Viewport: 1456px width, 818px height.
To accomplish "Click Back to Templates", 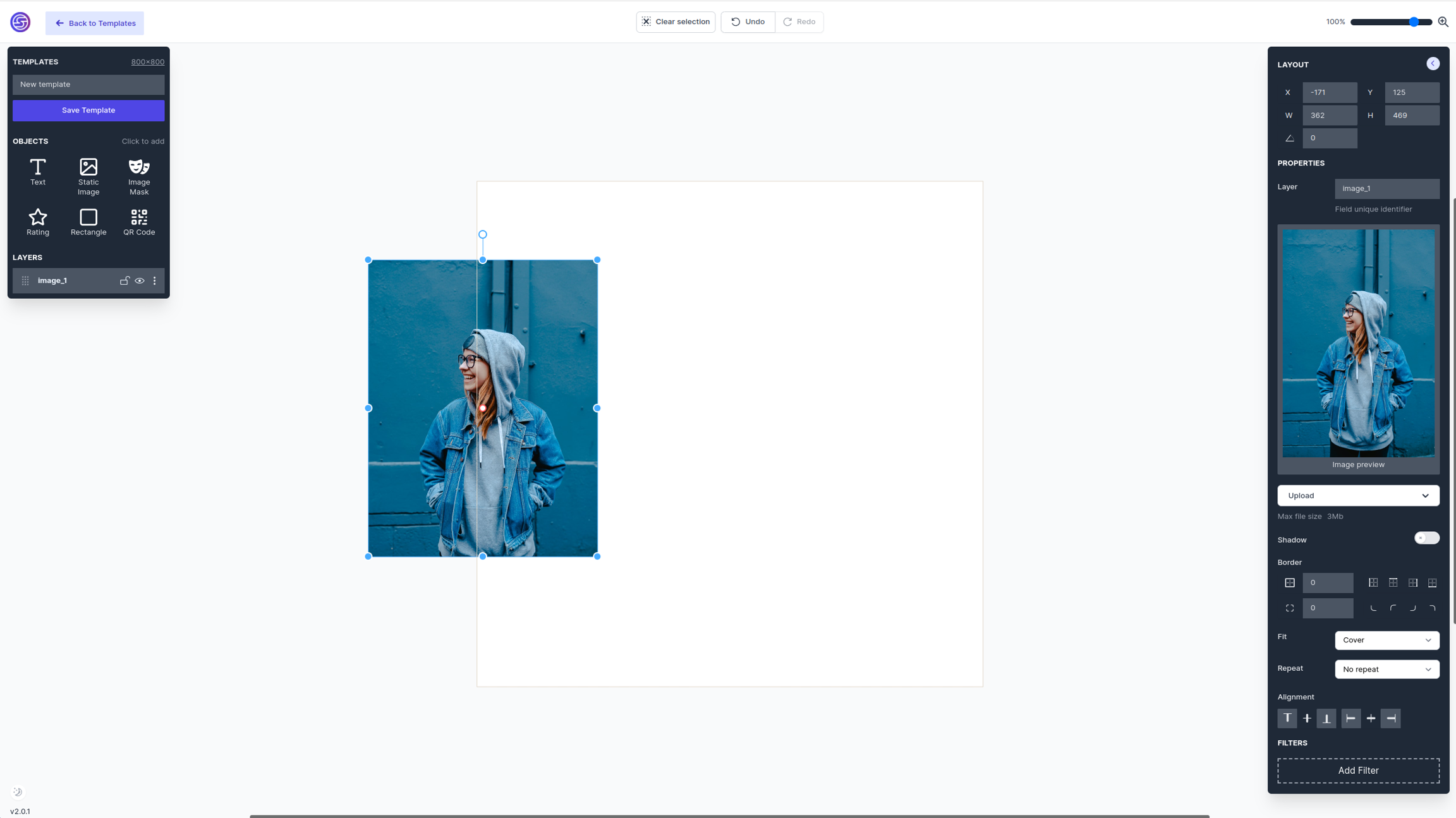I will [95, 23].
